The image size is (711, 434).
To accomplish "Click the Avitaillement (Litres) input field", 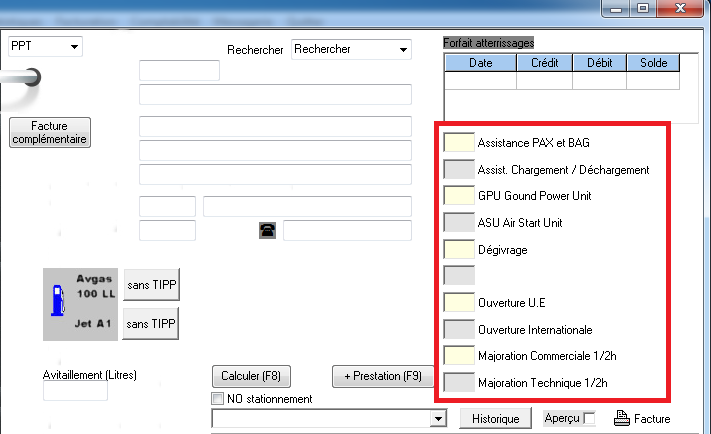I will tap(75, 391).
